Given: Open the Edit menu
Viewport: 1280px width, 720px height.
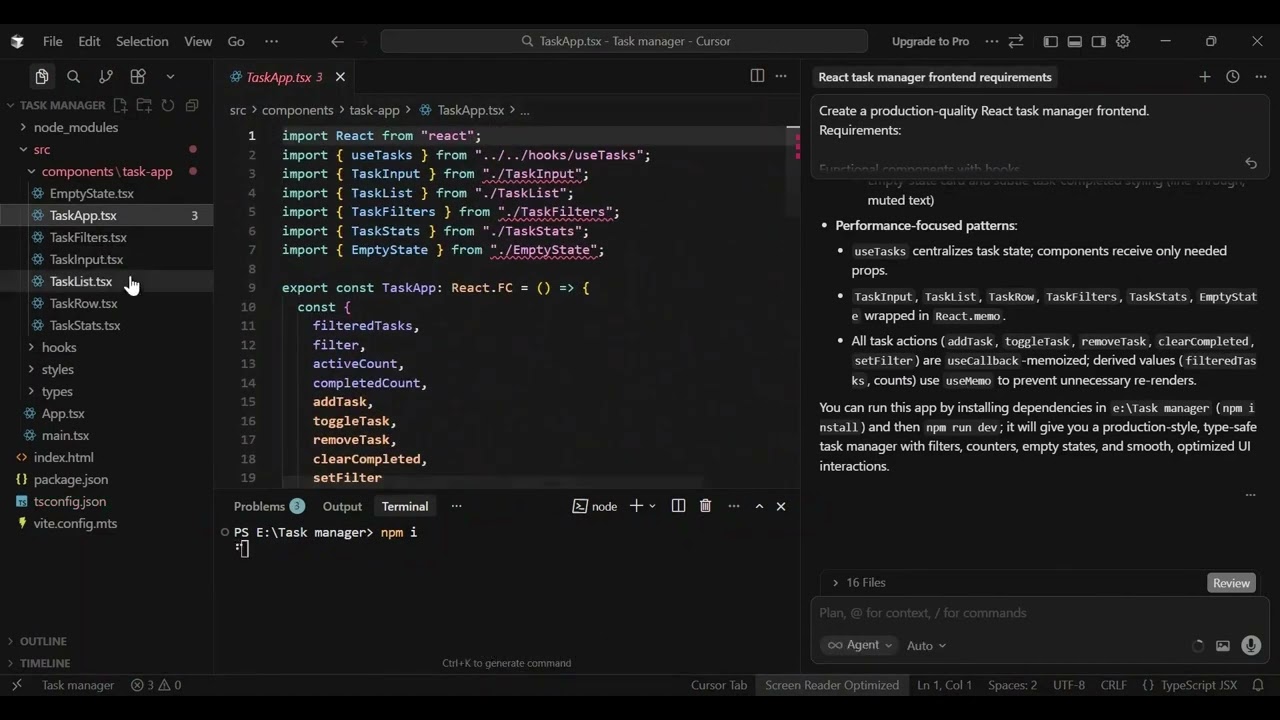Looking at the screenshot, I should click(x=89, y=41).
